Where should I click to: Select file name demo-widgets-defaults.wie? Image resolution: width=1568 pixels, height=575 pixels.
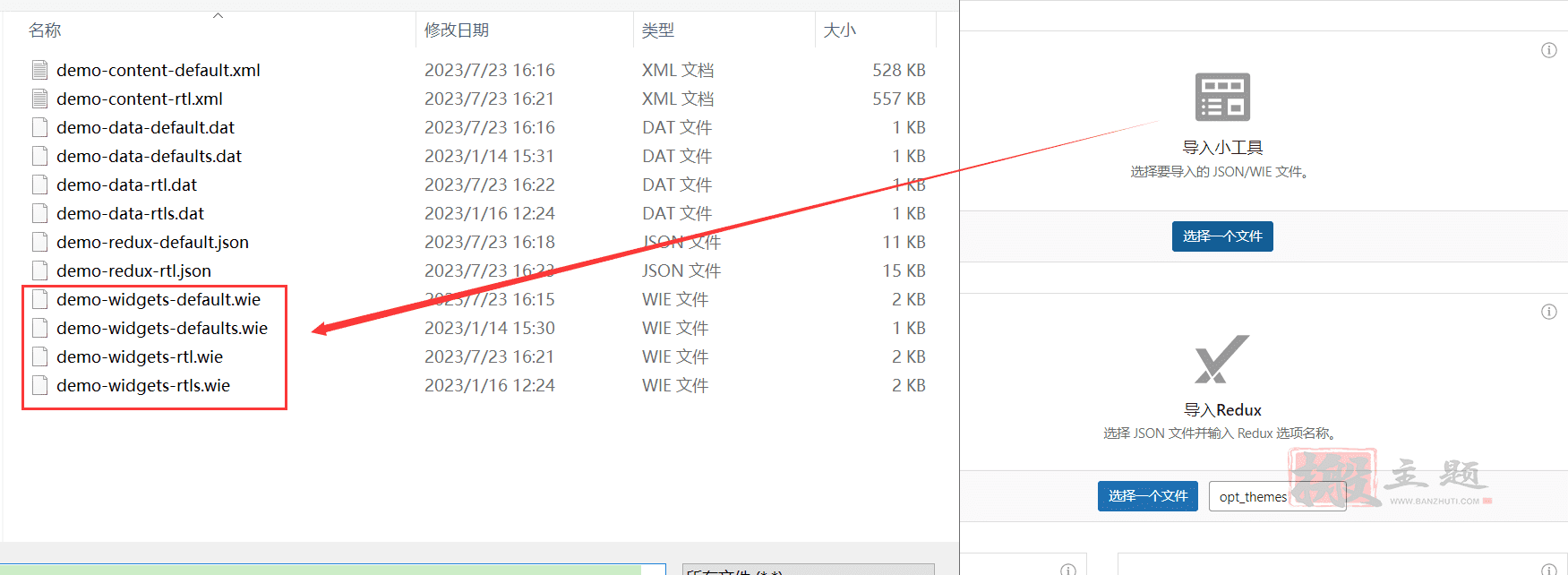tap(162, 328)
